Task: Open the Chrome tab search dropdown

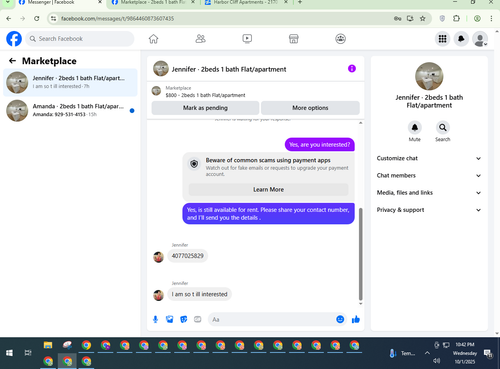Action: click(8, 2)
